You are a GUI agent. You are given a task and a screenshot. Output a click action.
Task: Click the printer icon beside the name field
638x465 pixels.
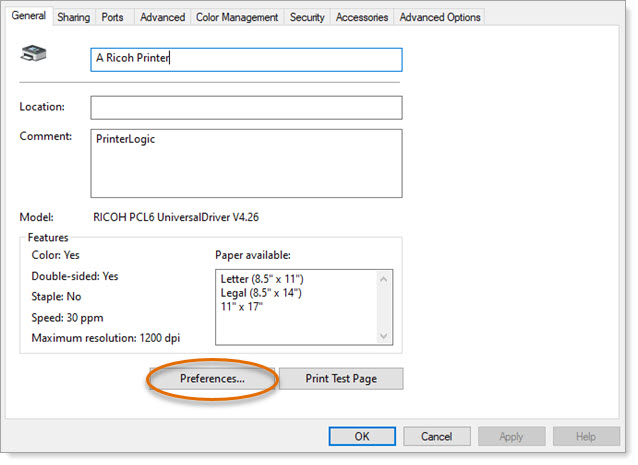(34, 58)
